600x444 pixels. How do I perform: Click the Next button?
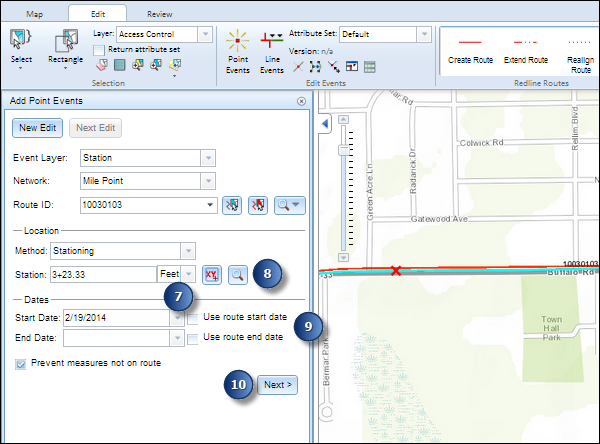(x=277, y=384)
